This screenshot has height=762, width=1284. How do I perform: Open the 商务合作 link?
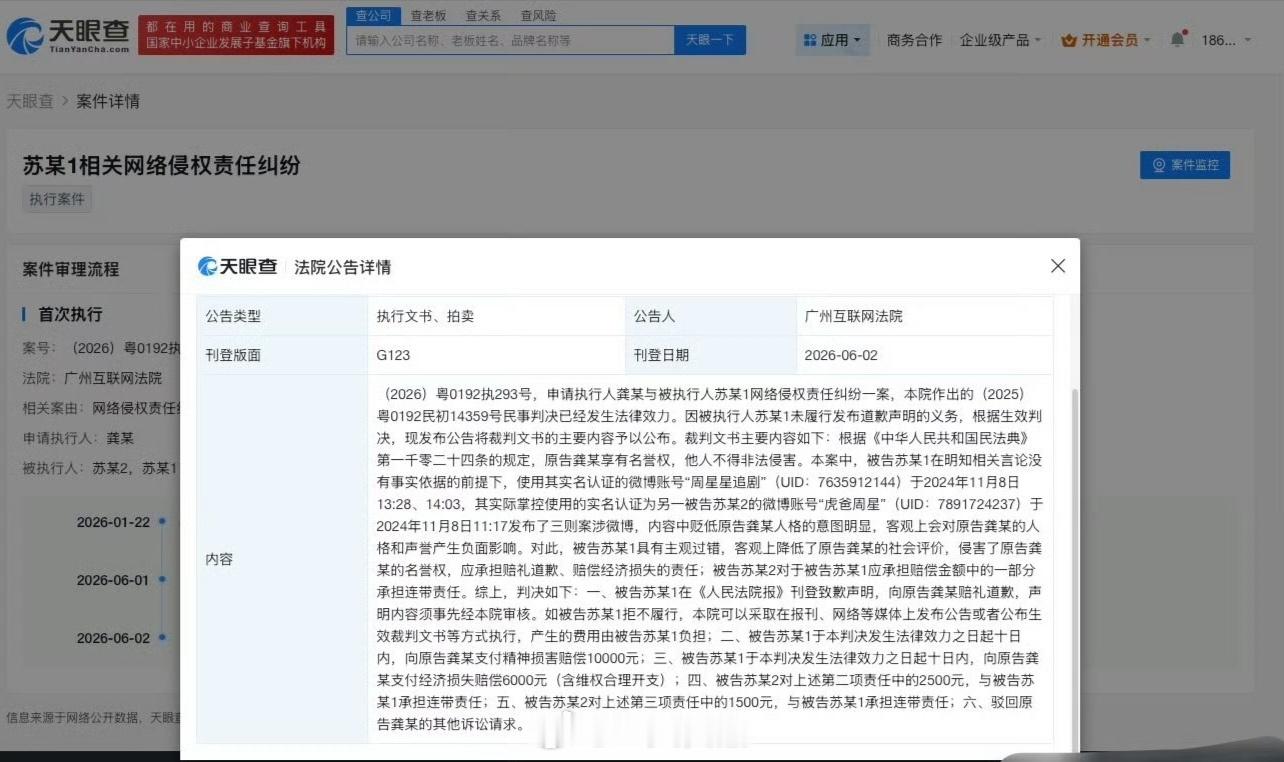[914, 40]
